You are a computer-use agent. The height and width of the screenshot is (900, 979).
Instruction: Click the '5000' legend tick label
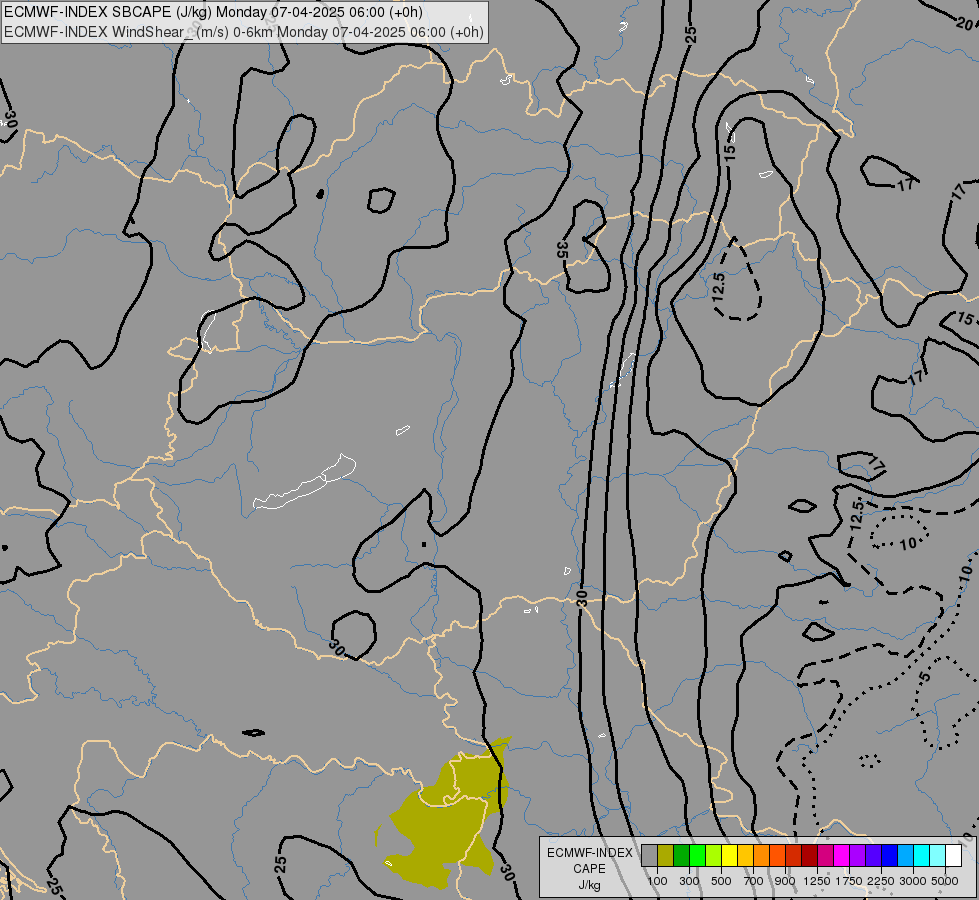click(945, 881)
